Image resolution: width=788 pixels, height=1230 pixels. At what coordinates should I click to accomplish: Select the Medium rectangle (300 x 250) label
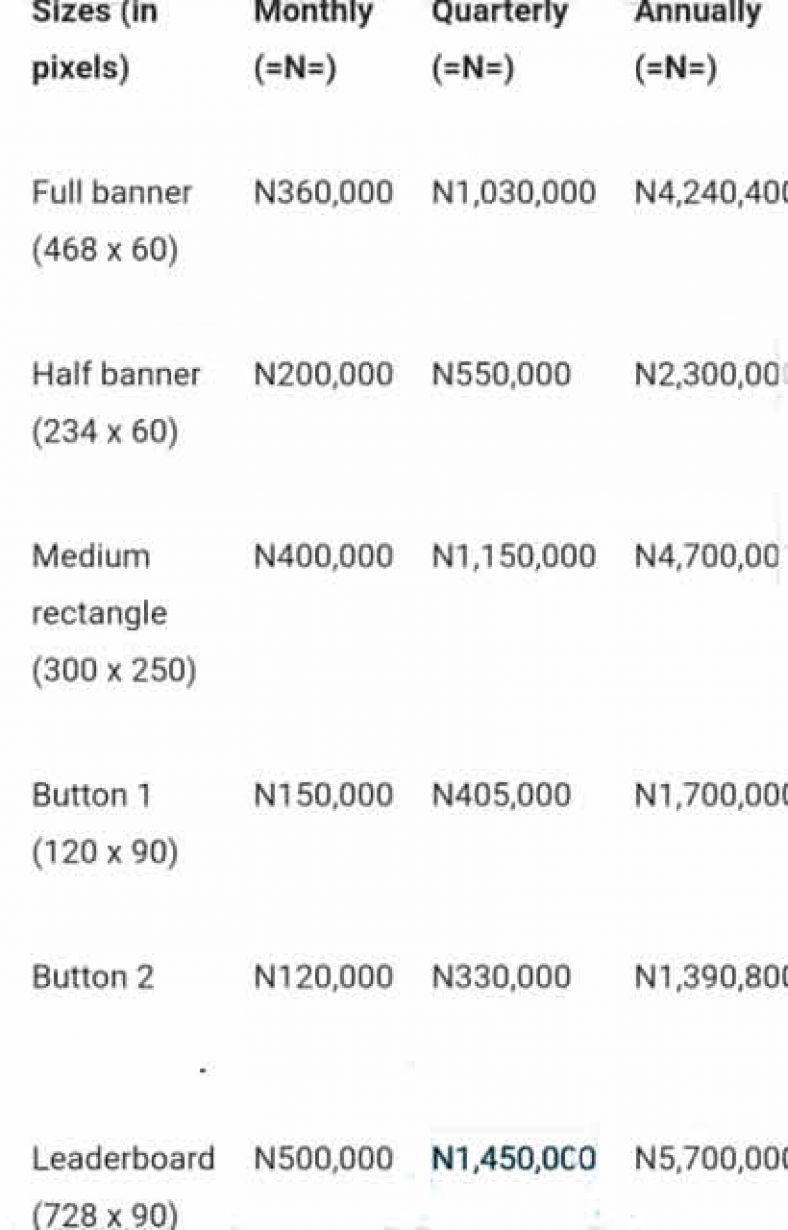(114, 612)
